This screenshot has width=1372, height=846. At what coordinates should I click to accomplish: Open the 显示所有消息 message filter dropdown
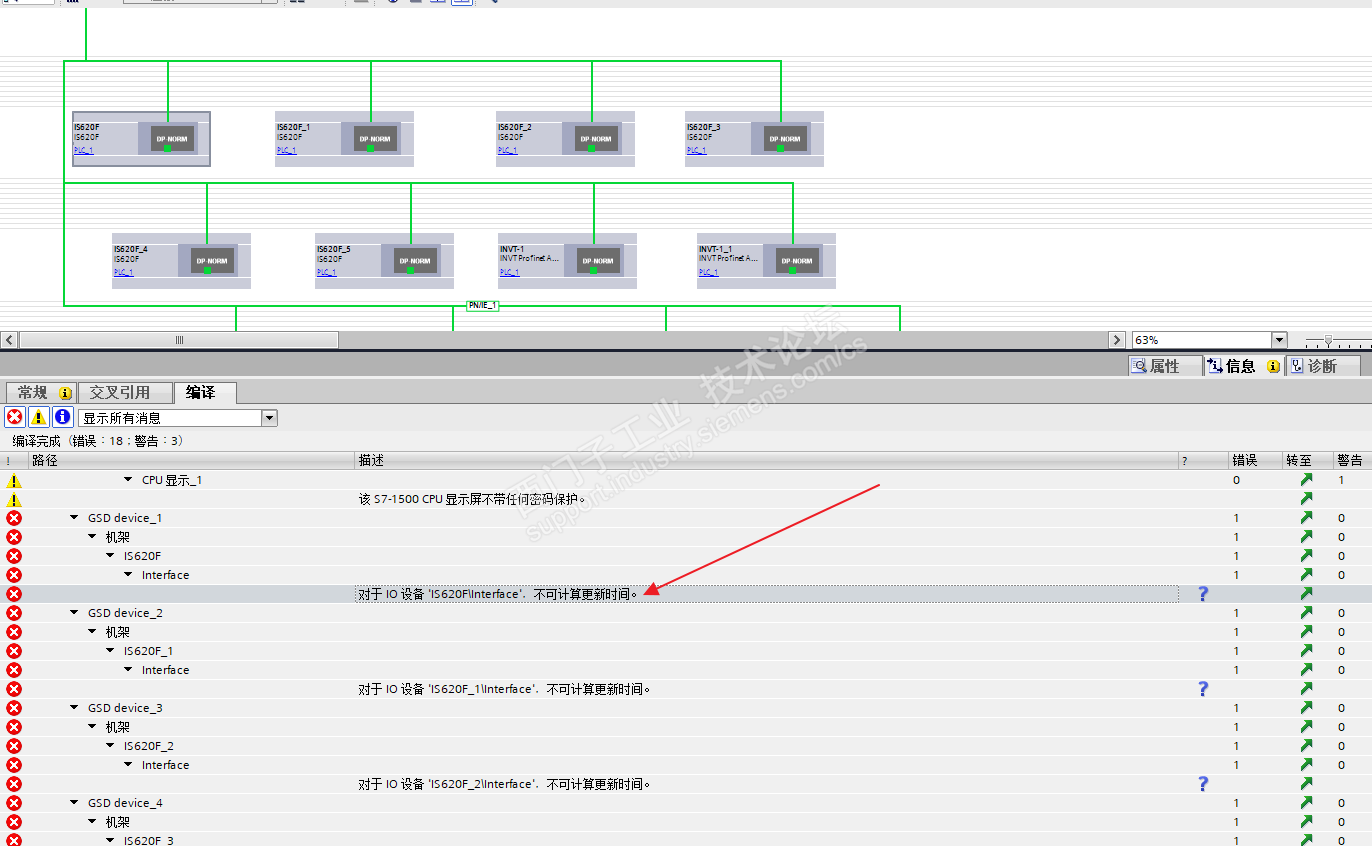(269, 418)
